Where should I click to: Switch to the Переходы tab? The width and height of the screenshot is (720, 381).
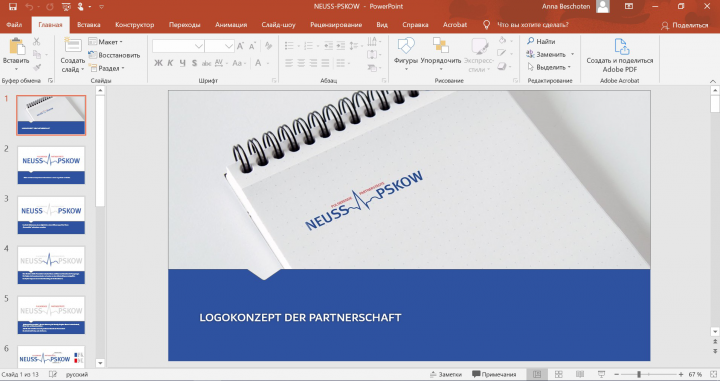coord(185,25)
